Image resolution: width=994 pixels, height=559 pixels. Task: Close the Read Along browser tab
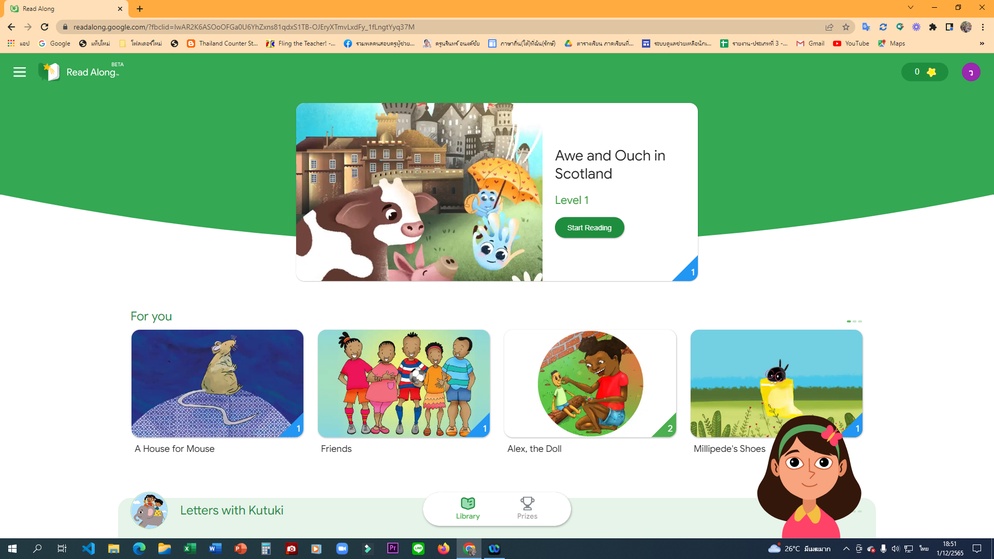(x=120, y=8)
